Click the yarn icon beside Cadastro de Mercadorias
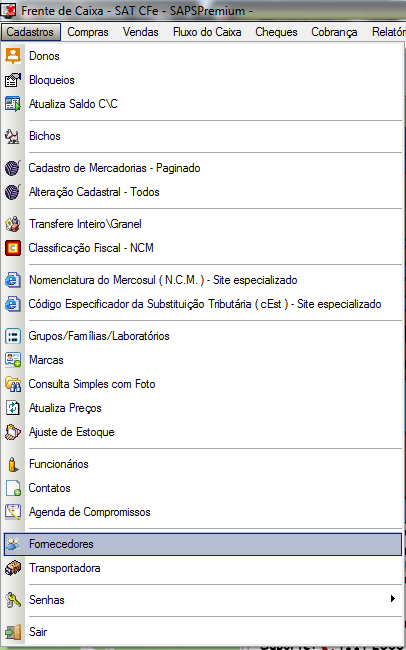Viewport: 406px width, 650px height. pos(13,168)
